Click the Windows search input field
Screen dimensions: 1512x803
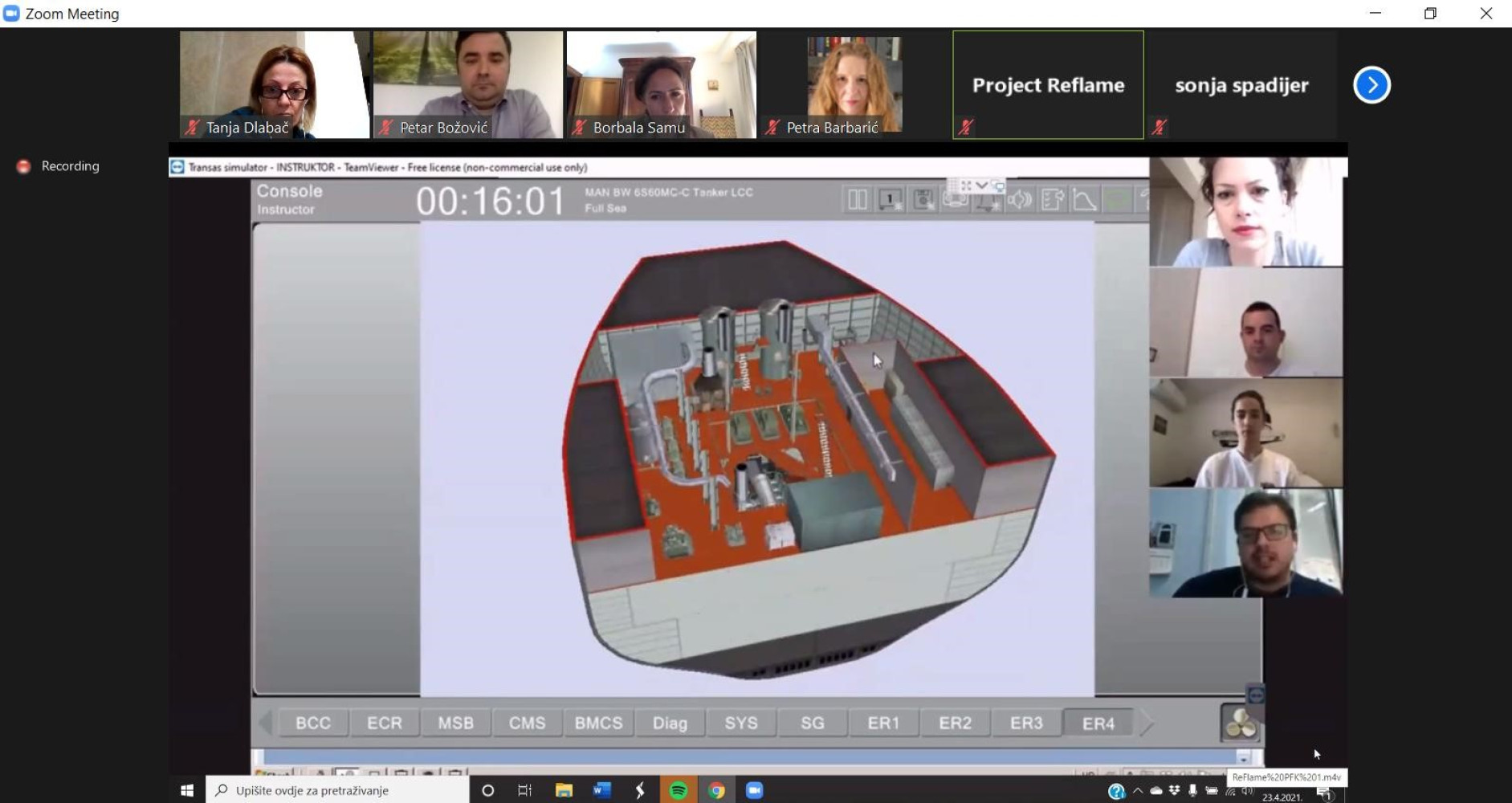pyautogui.click(x=337, y=790)
